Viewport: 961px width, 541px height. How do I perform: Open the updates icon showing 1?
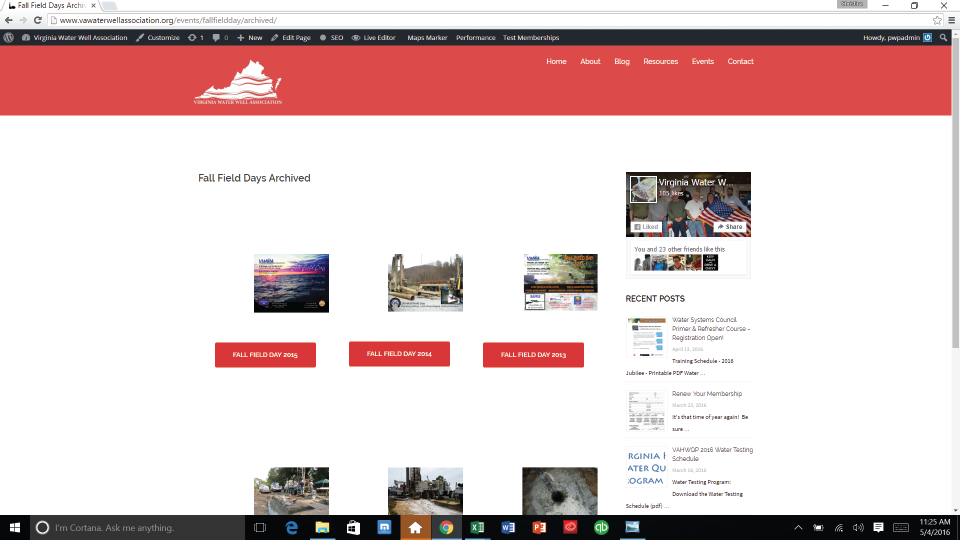coord(196,37)
